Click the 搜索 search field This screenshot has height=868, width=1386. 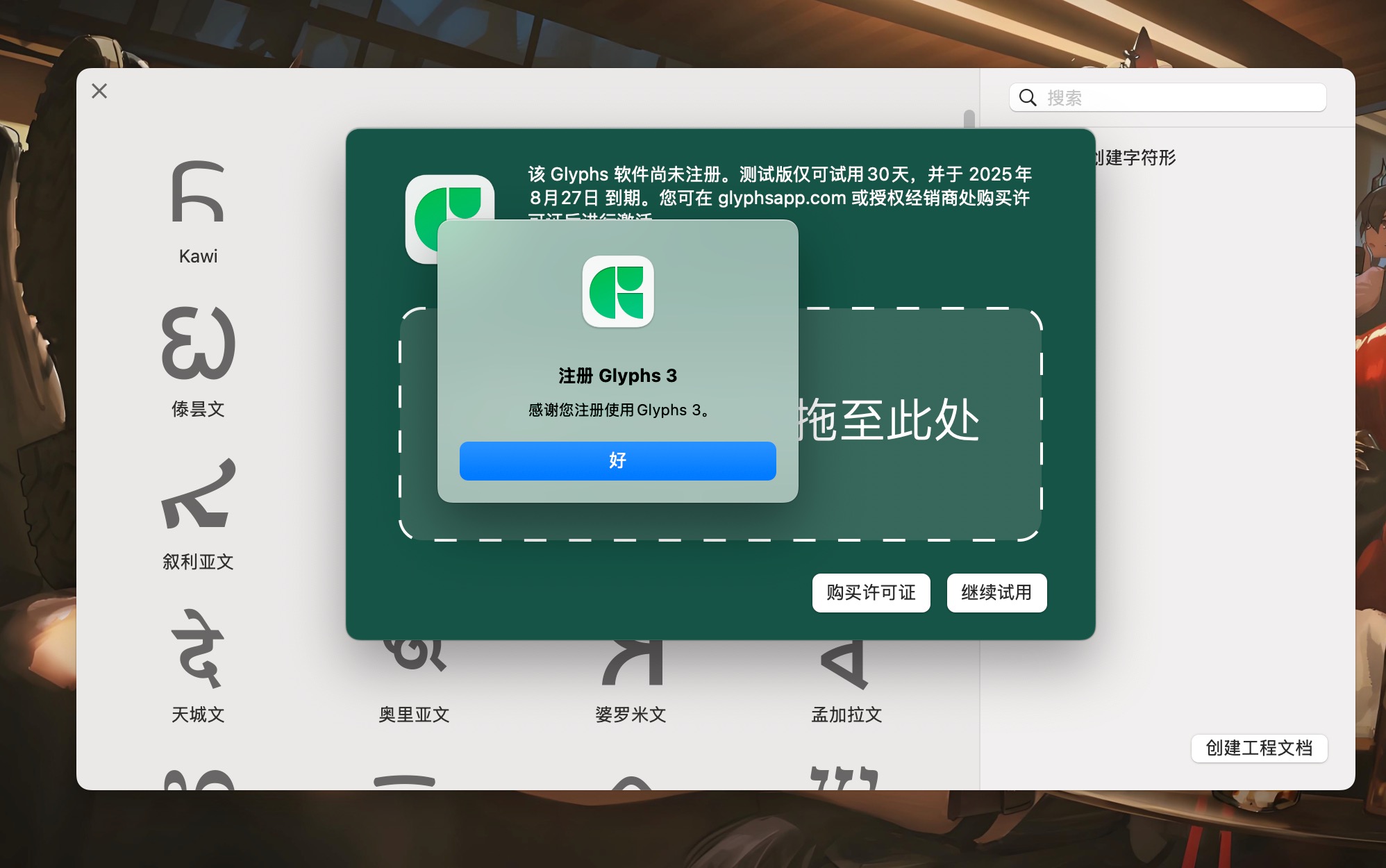[1180, 97]
